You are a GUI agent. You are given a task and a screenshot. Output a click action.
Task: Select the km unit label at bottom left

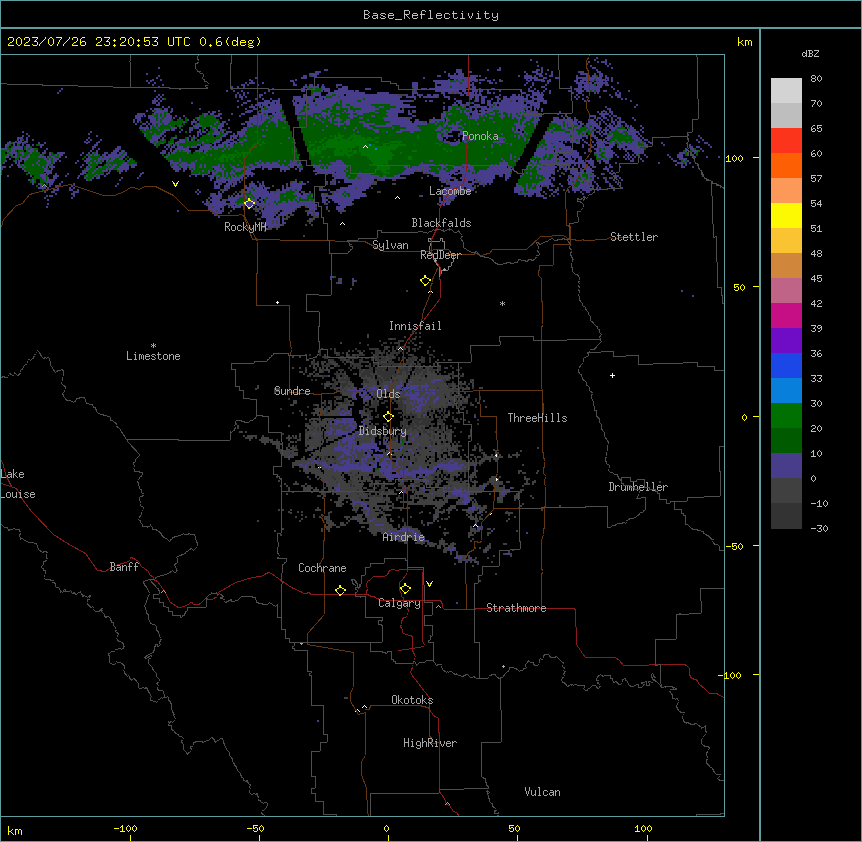15,831
